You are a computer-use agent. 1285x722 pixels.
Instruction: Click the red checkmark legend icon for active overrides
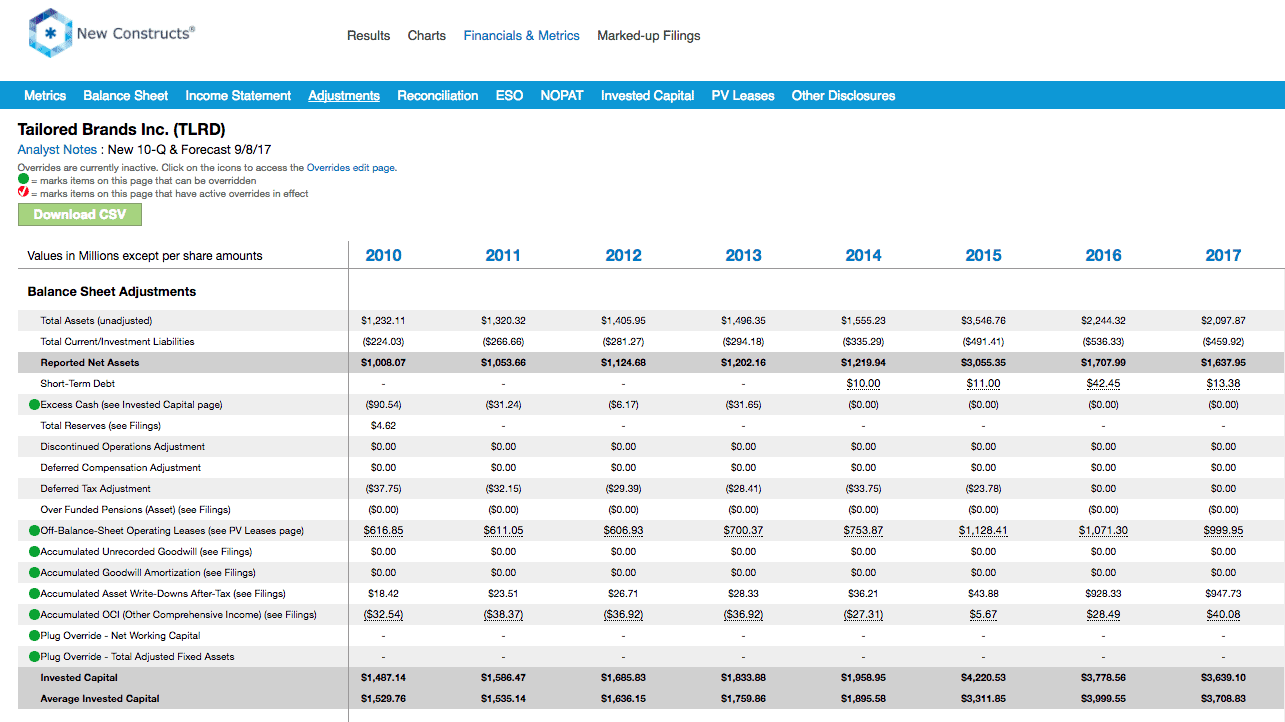[x=23, y=193]
